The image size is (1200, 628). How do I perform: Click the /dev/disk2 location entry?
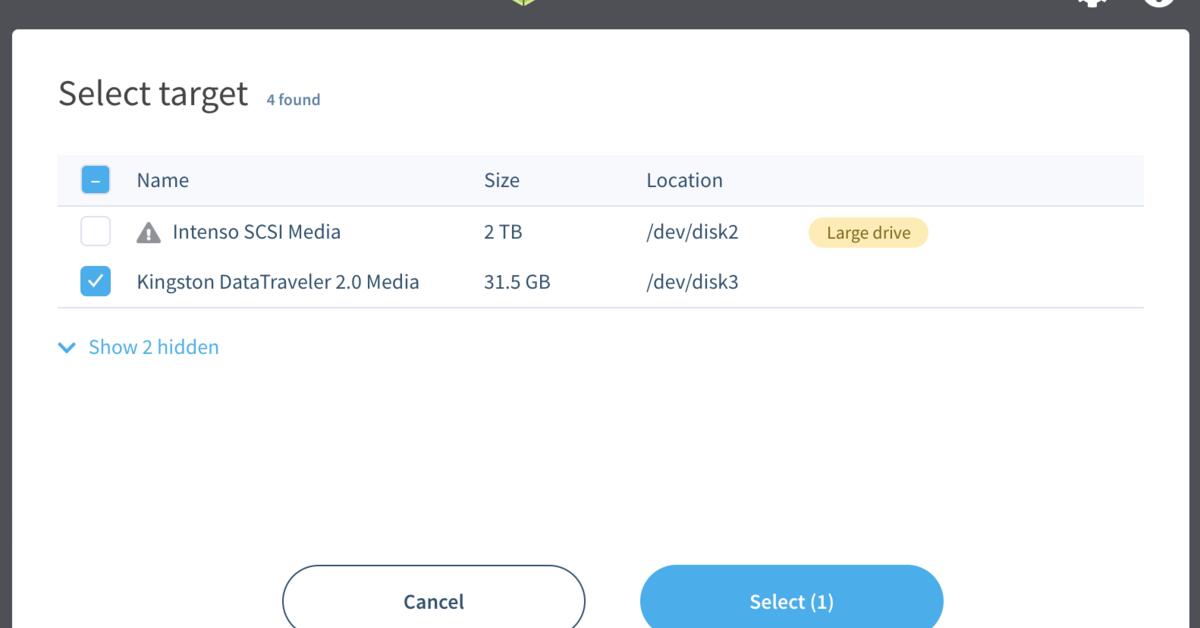pyautogui.click(x=692, y=232)
